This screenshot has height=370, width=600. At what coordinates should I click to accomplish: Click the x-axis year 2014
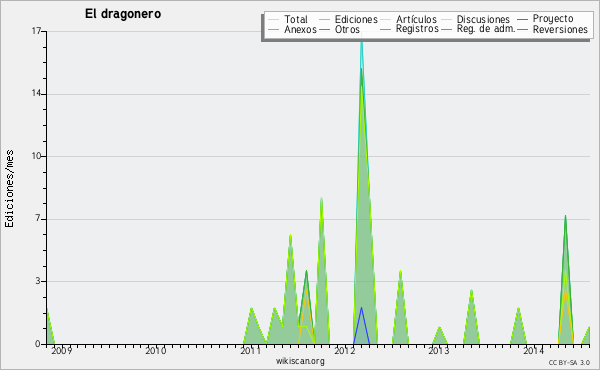pyautogui.click(x=533, y=350)
